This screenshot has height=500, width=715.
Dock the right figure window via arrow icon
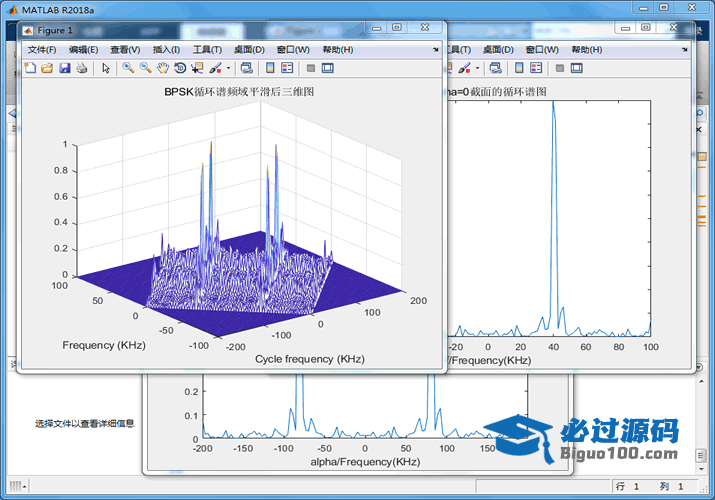point(684,49)
